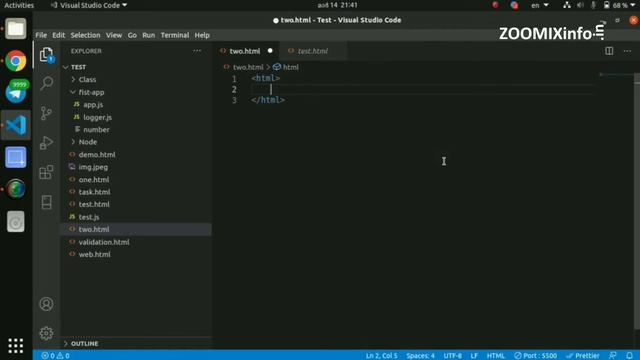Switch to the two.html editor tab
The height and width of the screenshot is (360, 640).
coord(244,51)
